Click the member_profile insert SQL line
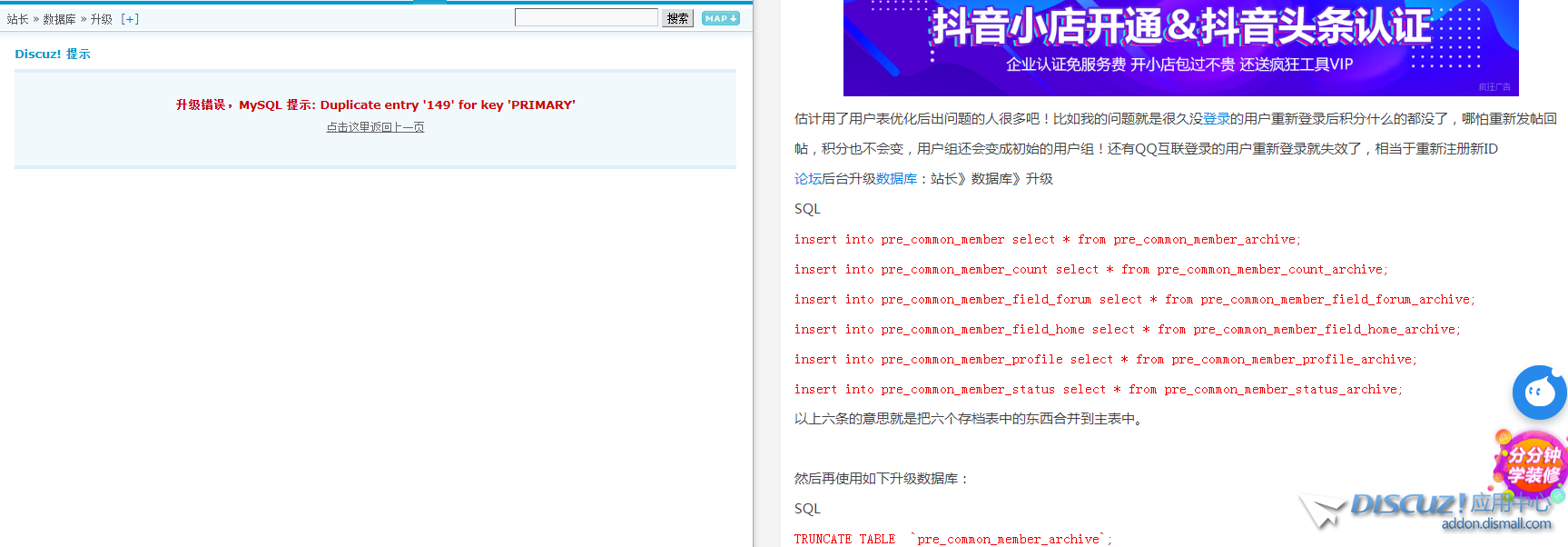This screenshot has width=1568, height=547. coord(1106,360)
